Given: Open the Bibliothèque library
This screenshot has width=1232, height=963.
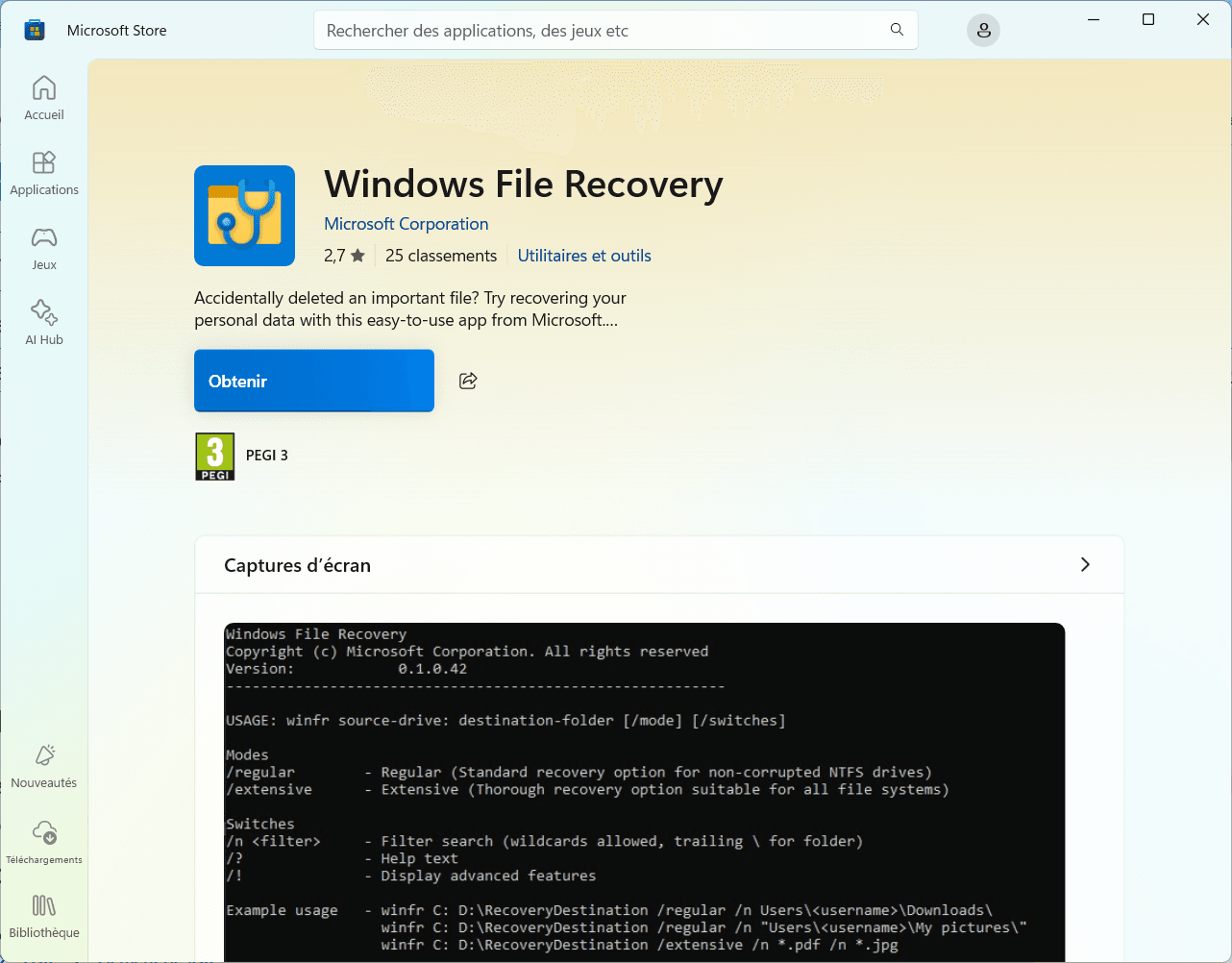Looking at the screenshot, I should tap(44, 917).
